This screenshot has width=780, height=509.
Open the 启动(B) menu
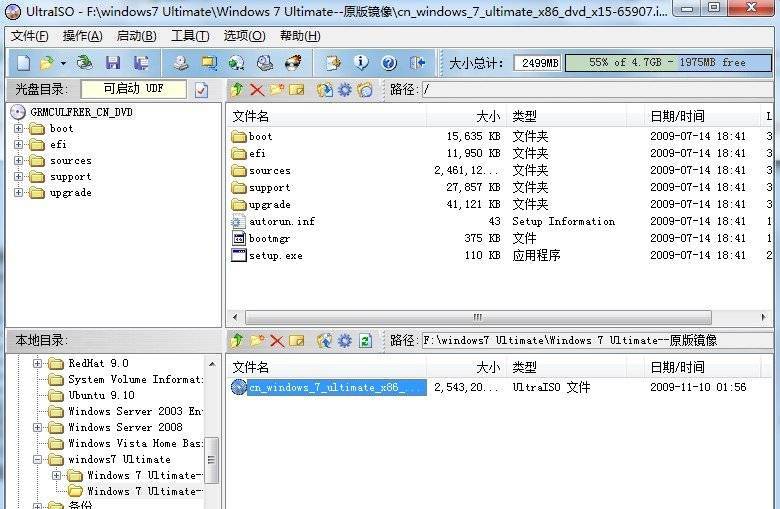pyautogui.click(x=136, y=36)
